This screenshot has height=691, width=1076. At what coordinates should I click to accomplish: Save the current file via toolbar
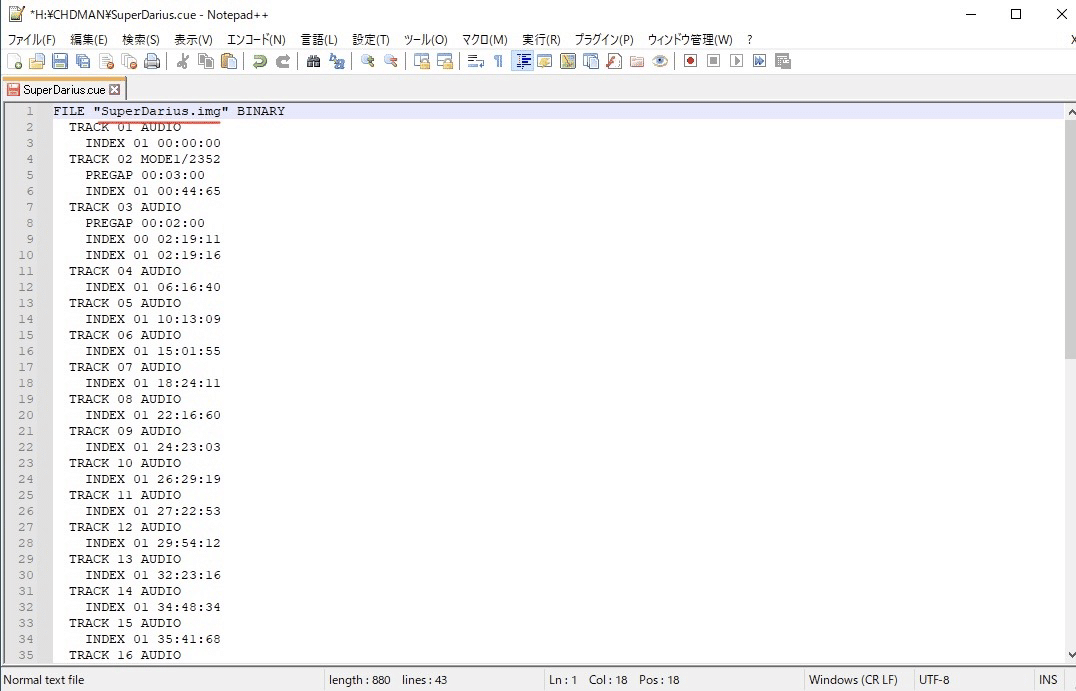tap(60, 62)
